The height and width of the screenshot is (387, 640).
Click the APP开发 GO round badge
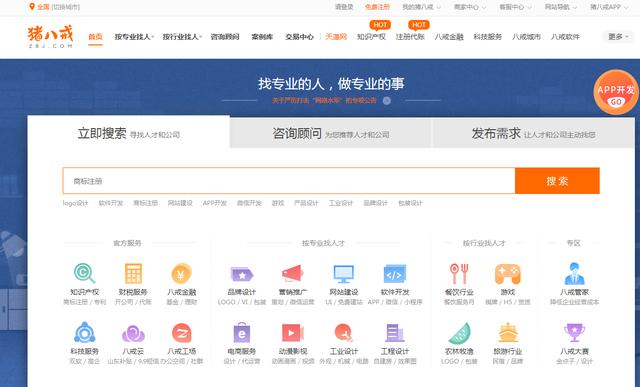click(x=616, y=92)
